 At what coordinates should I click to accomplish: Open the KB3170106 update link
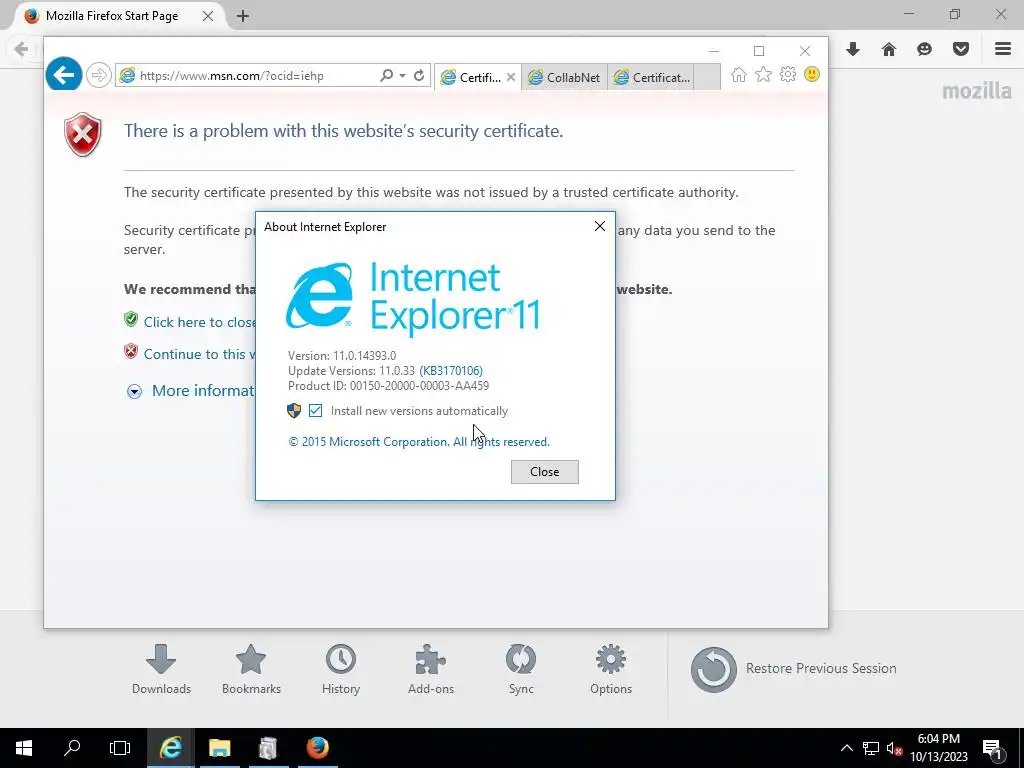pyautogui.click(x=451, y=371)
